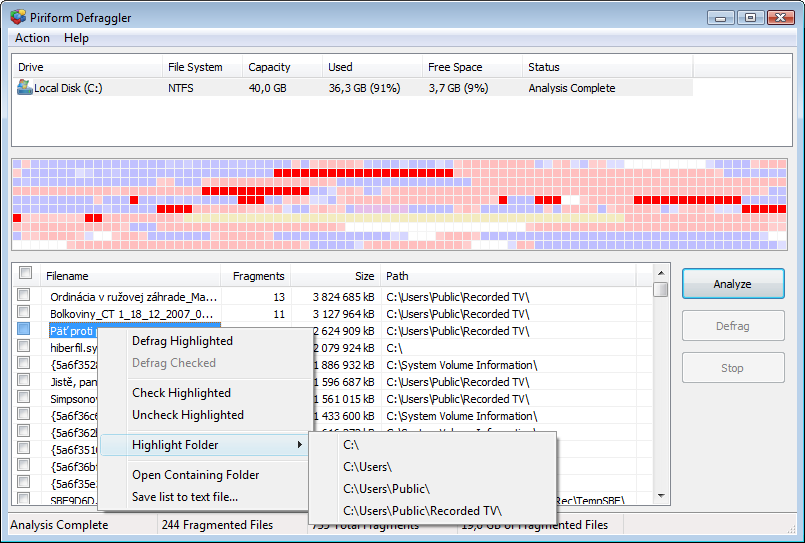
Task: Click the 3 824 685 kB size cell
Action: (343, 297)
